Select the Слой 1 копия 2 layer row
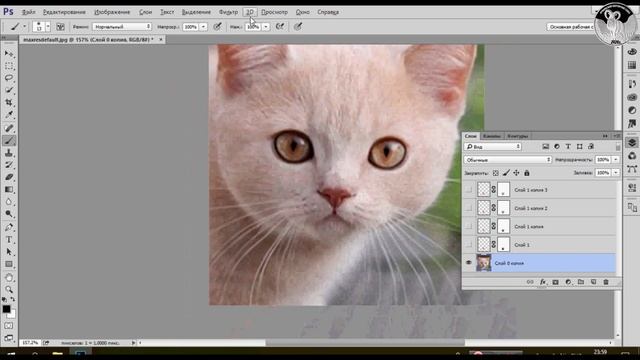 tap(540, 208)
